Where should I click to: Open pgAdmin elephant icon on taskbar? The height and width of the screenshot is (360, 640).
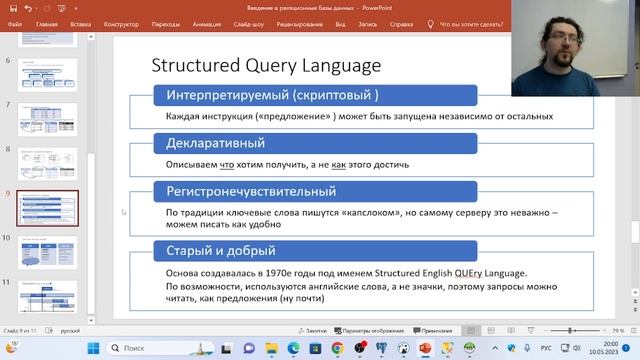tap(381, 348)
